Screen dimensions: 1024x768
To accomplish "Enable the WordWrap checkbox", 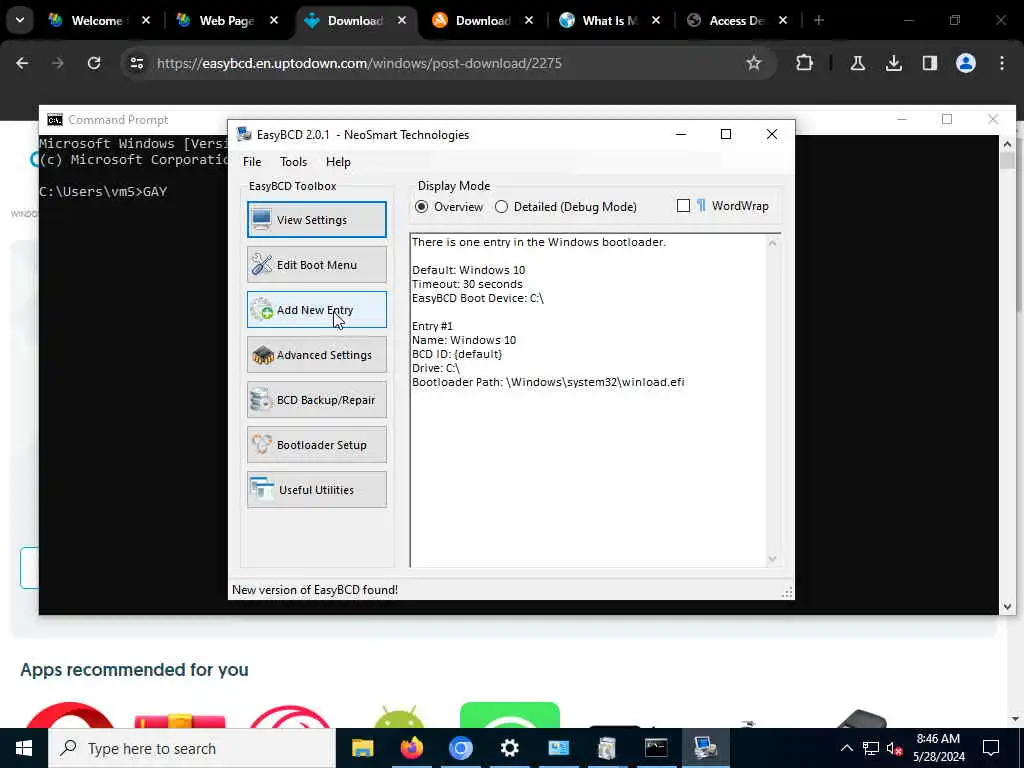I will [x=683, y=206].
